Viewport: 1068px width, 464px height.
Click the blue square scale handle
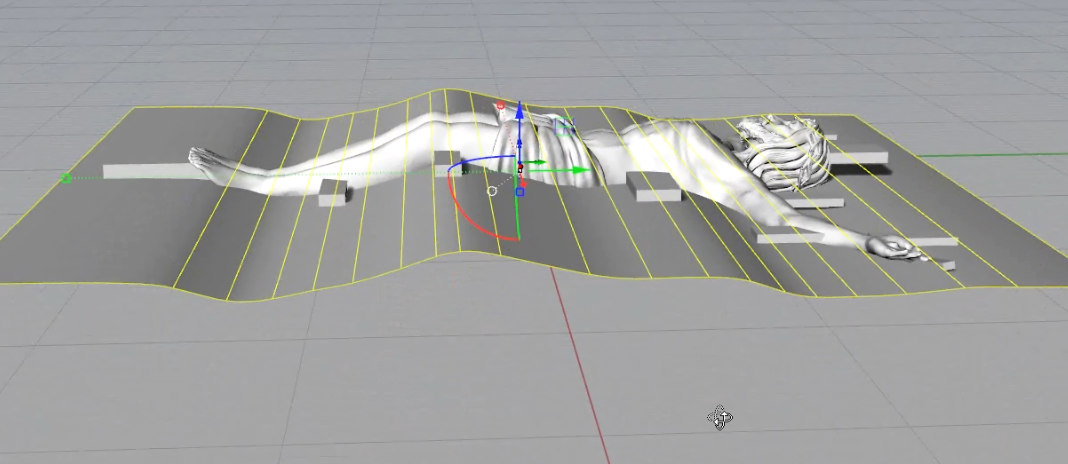tap(519, 192)
